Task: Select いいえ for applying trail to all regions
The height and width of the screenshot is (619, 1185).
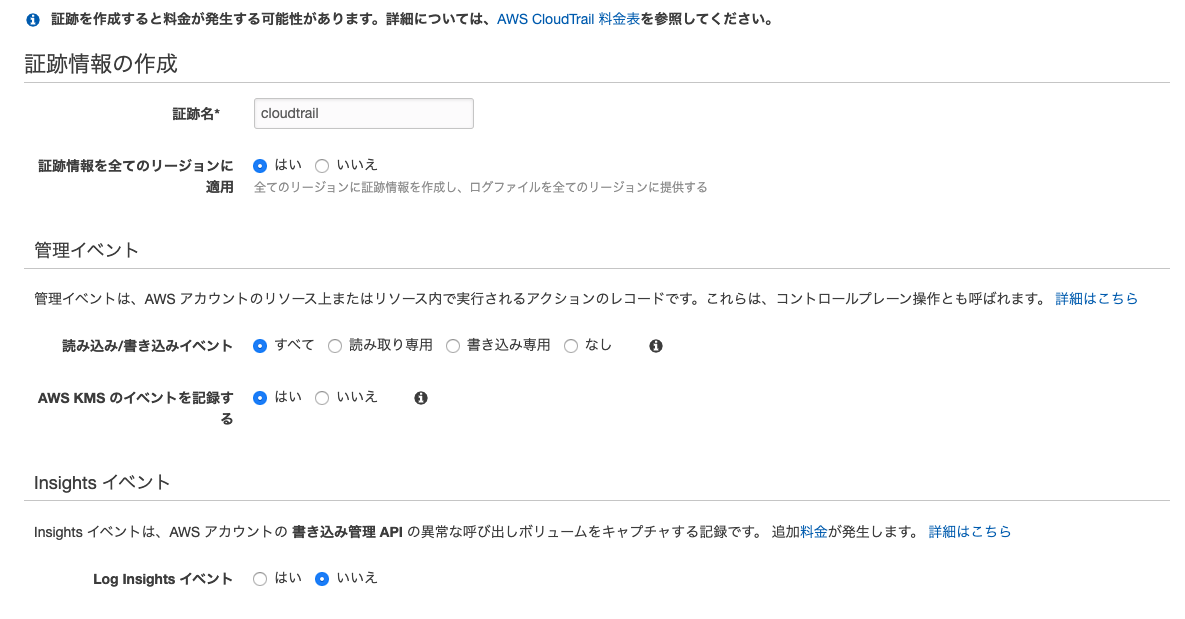Action: click(x=322, y=166)
